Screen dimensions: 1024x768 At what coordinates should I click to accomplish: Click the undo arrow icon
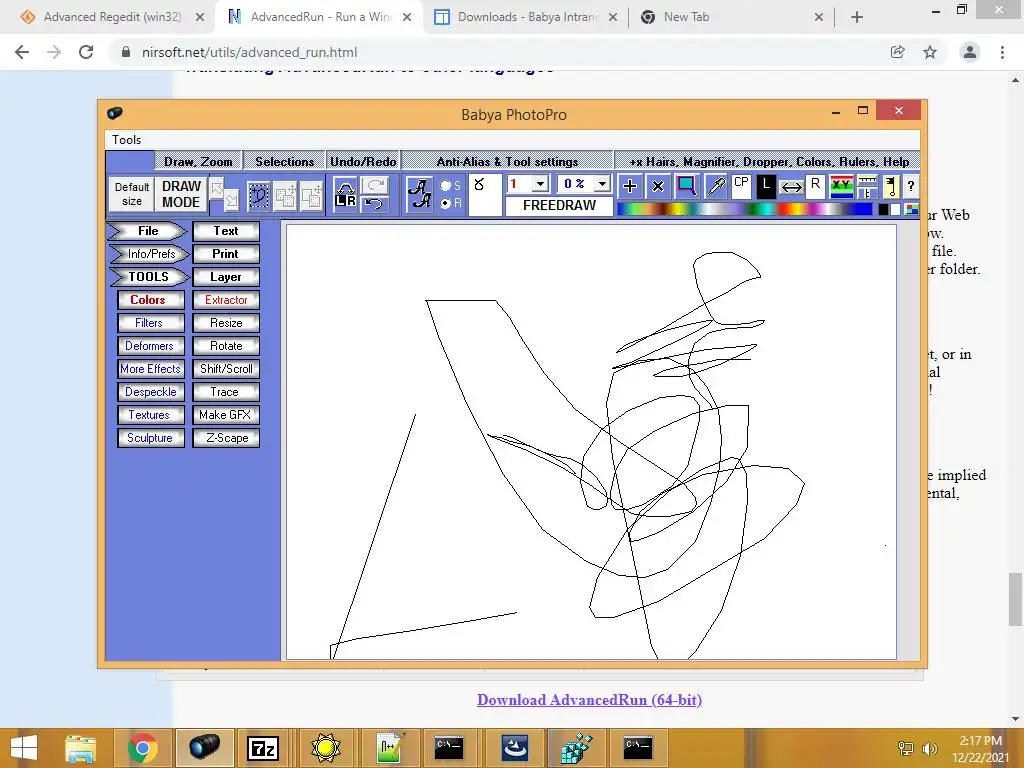[375, 204]
